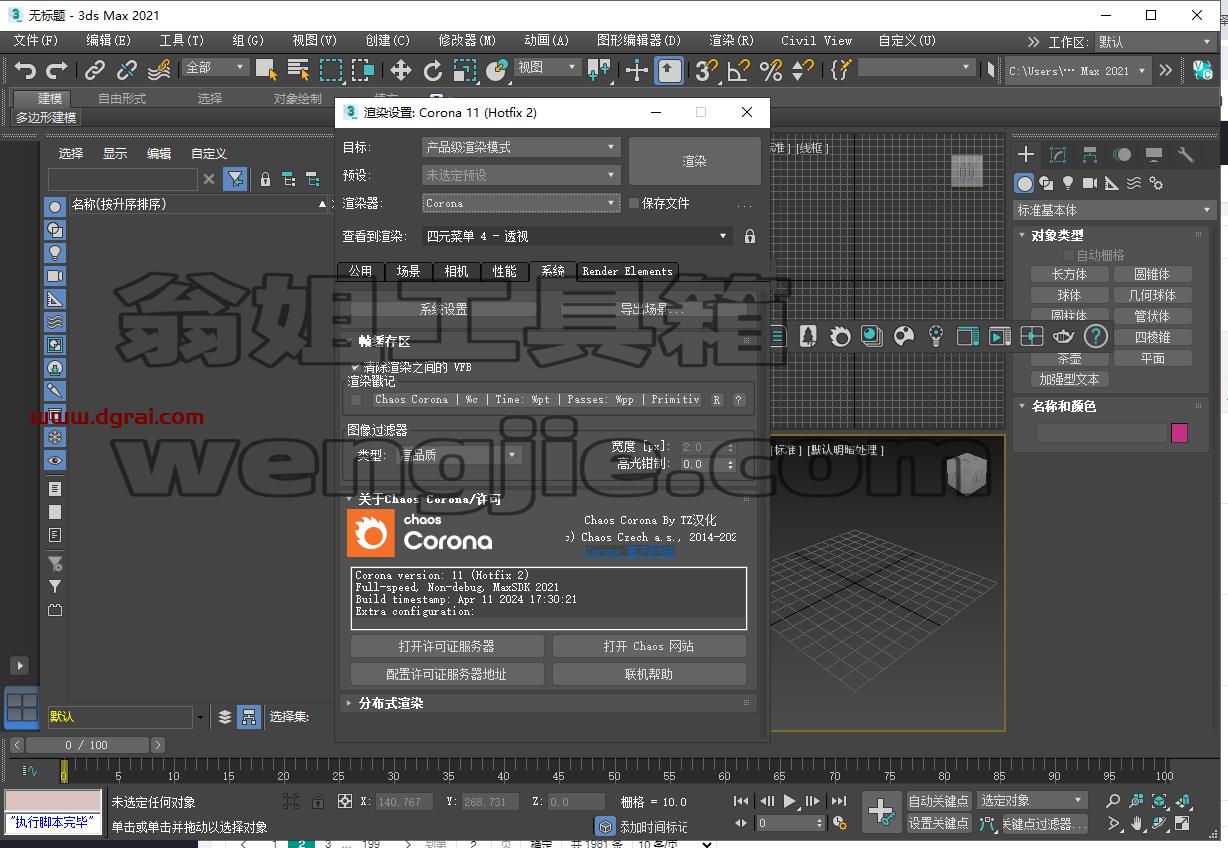Click the 茶壶 object type button
1228x848 pixels.
(1069, 358)
